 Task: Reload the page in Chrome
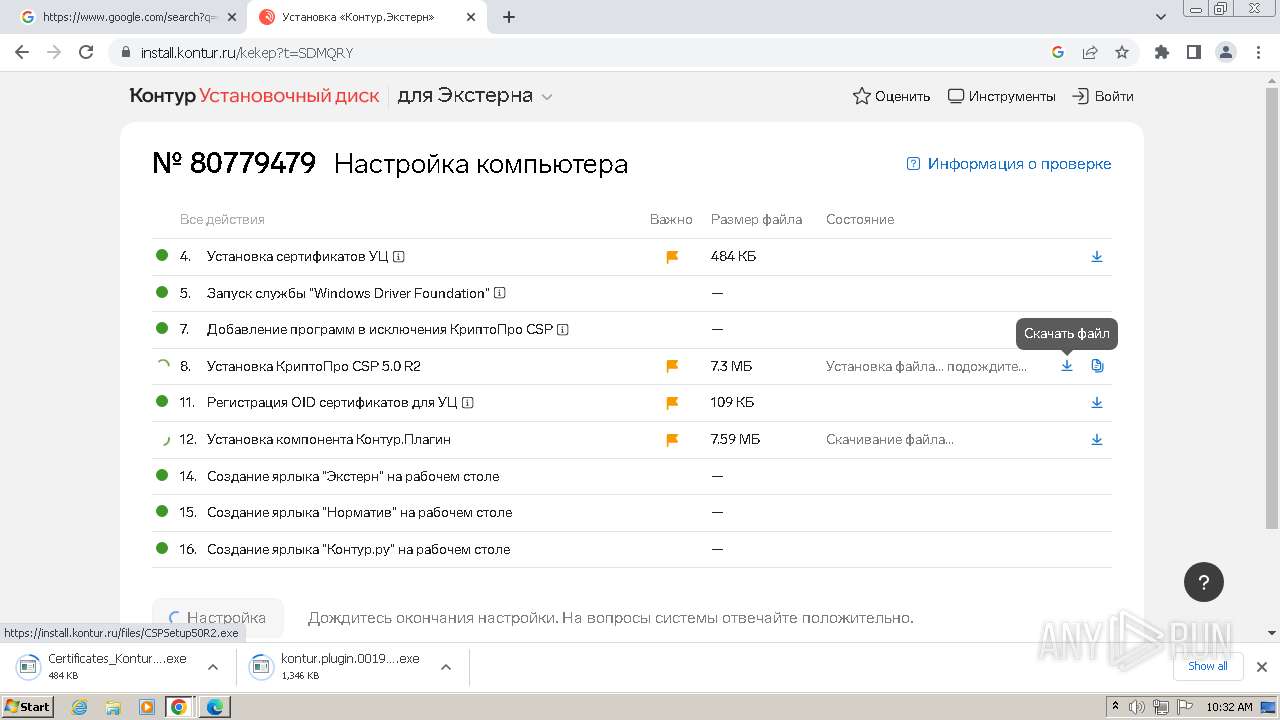86,52
